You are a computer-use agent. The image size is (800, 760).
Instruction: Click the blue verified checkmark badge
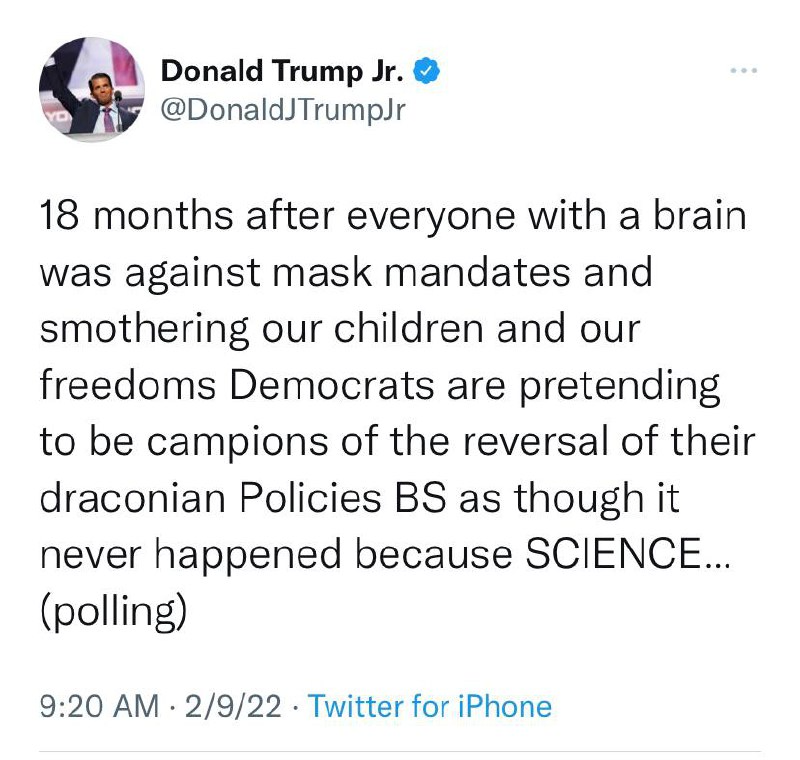pyautogui.click(x=426, y=71)
